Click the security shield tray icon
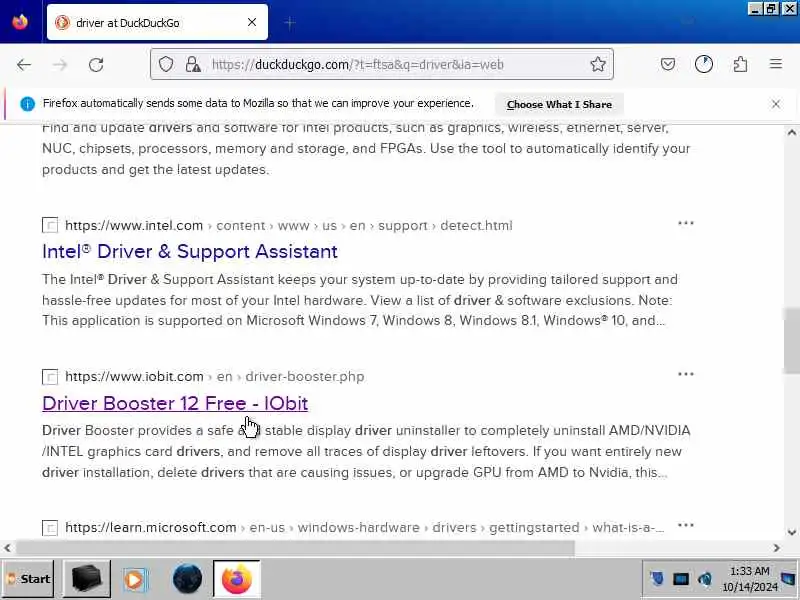Image resolution: width=800 pixels, height=600 pixels. [x=657, y=579]
